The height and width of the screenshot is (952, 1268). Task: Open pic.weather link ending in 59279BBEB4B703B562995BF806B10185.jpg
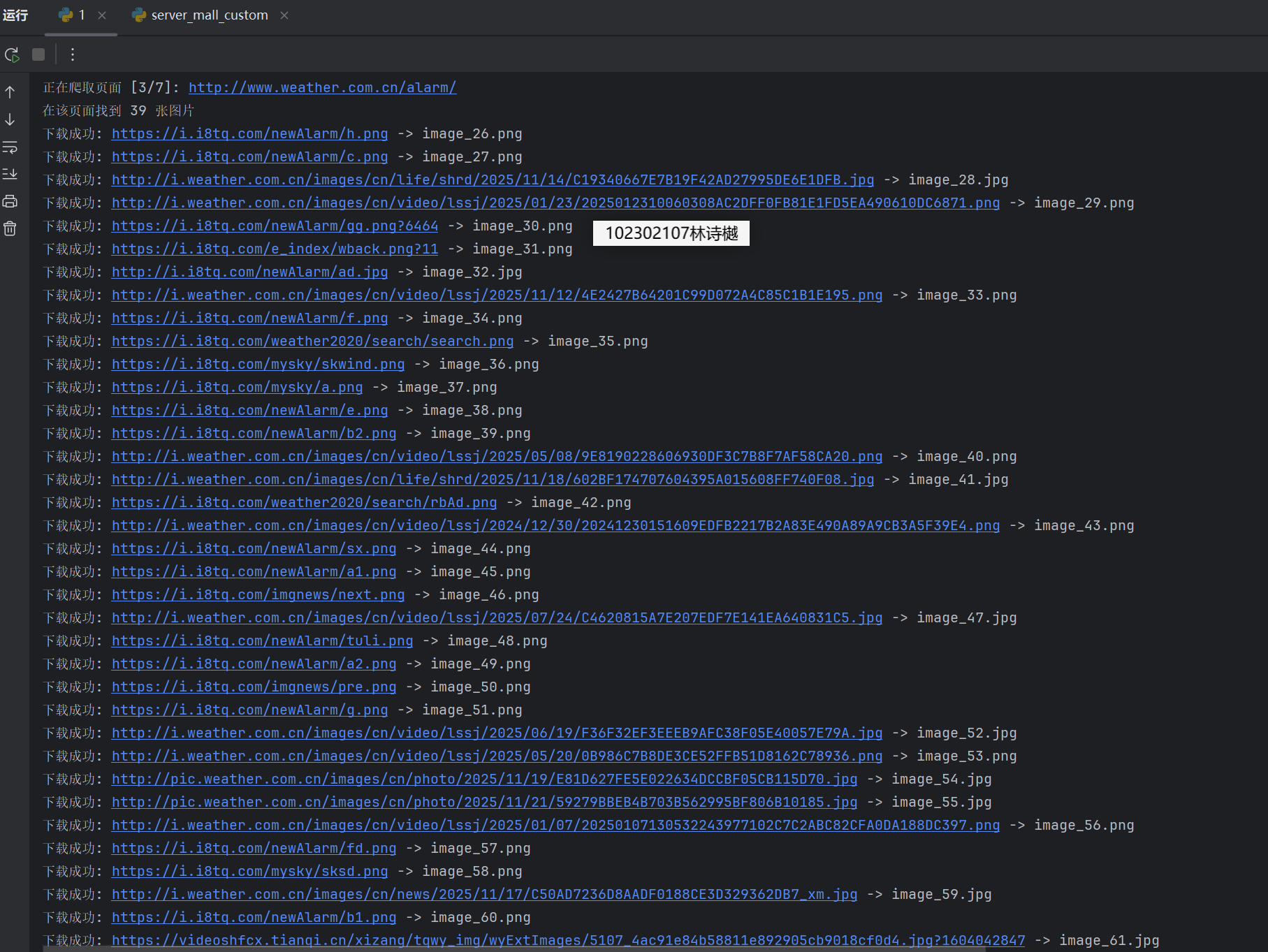(484, 802)
